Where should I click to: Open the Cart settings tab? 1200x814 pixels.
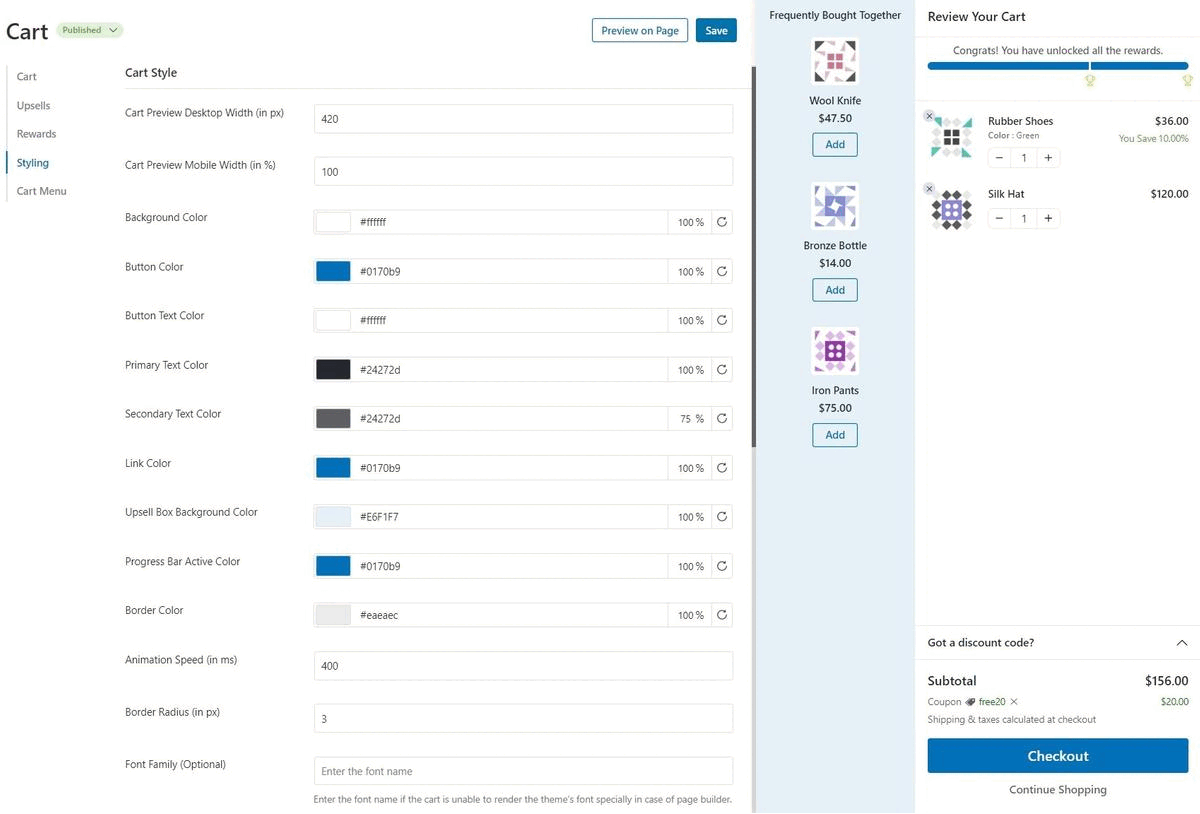(27, 76)
